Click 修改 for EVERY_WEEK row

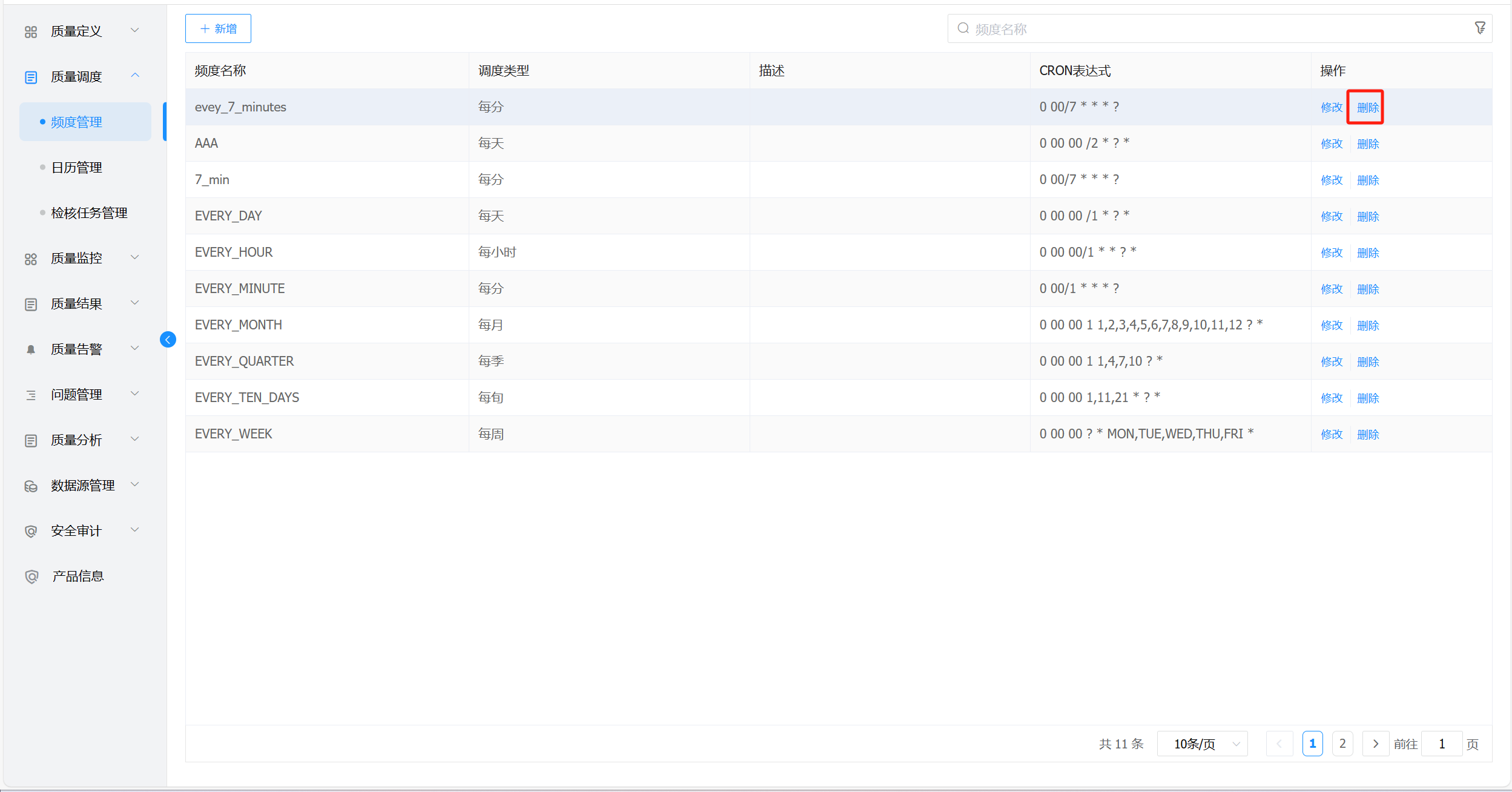1331,434
